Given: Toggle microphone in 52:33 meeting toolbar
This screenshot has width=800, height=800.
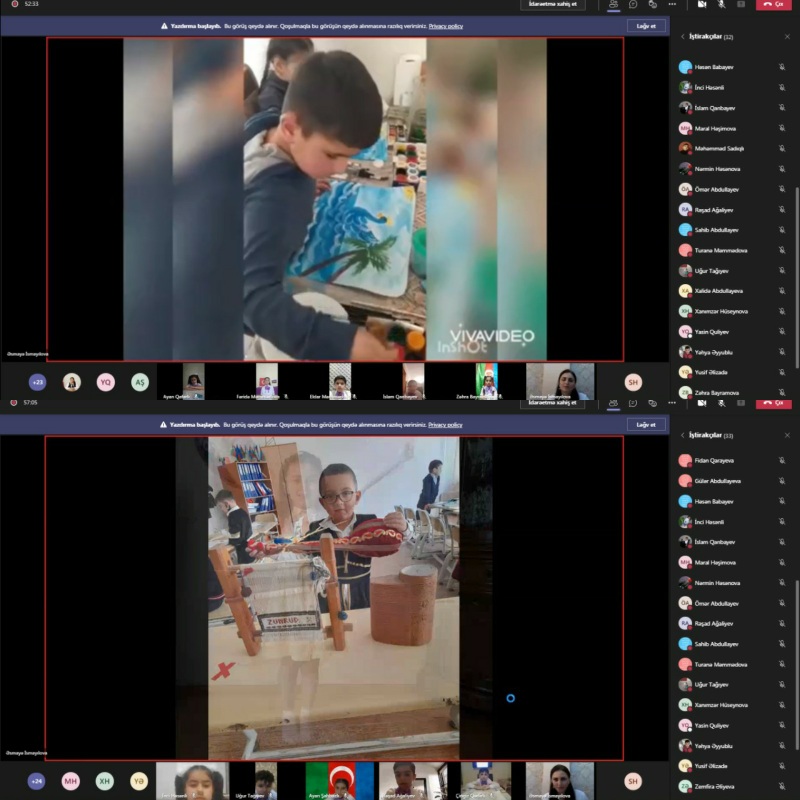Looking at the screenshot, I should click(x=721, y=4).
